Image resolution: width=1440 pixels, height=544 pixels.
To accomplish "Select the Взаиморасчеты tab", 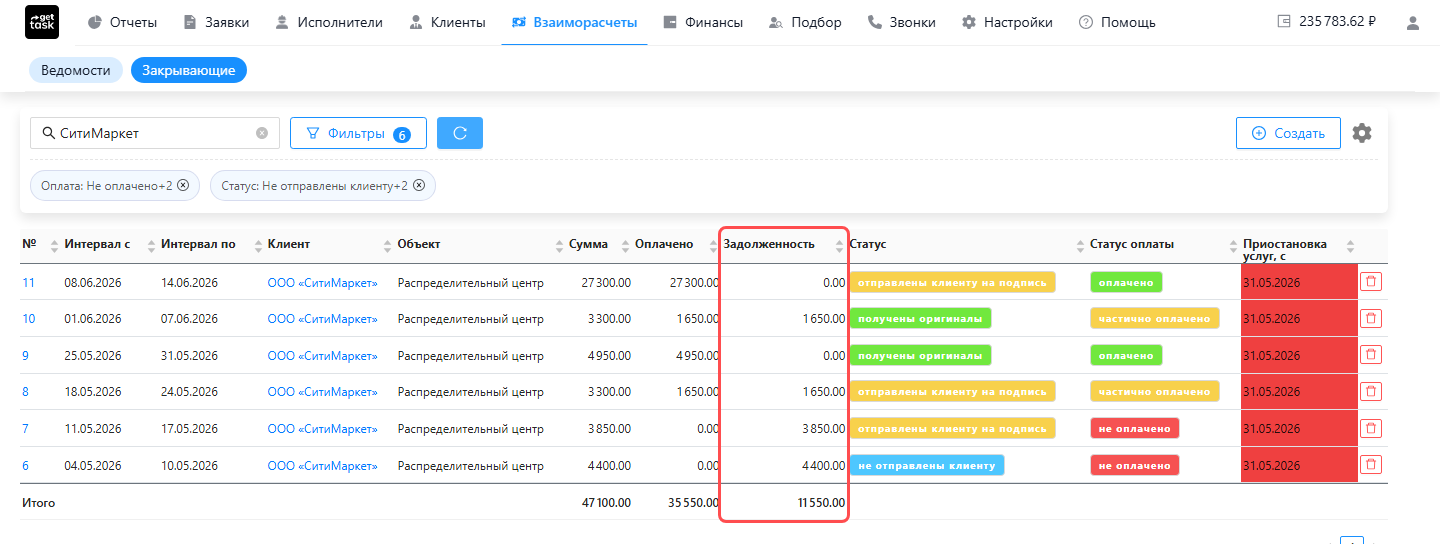I will pyautogui.click(x=574, y=22).
